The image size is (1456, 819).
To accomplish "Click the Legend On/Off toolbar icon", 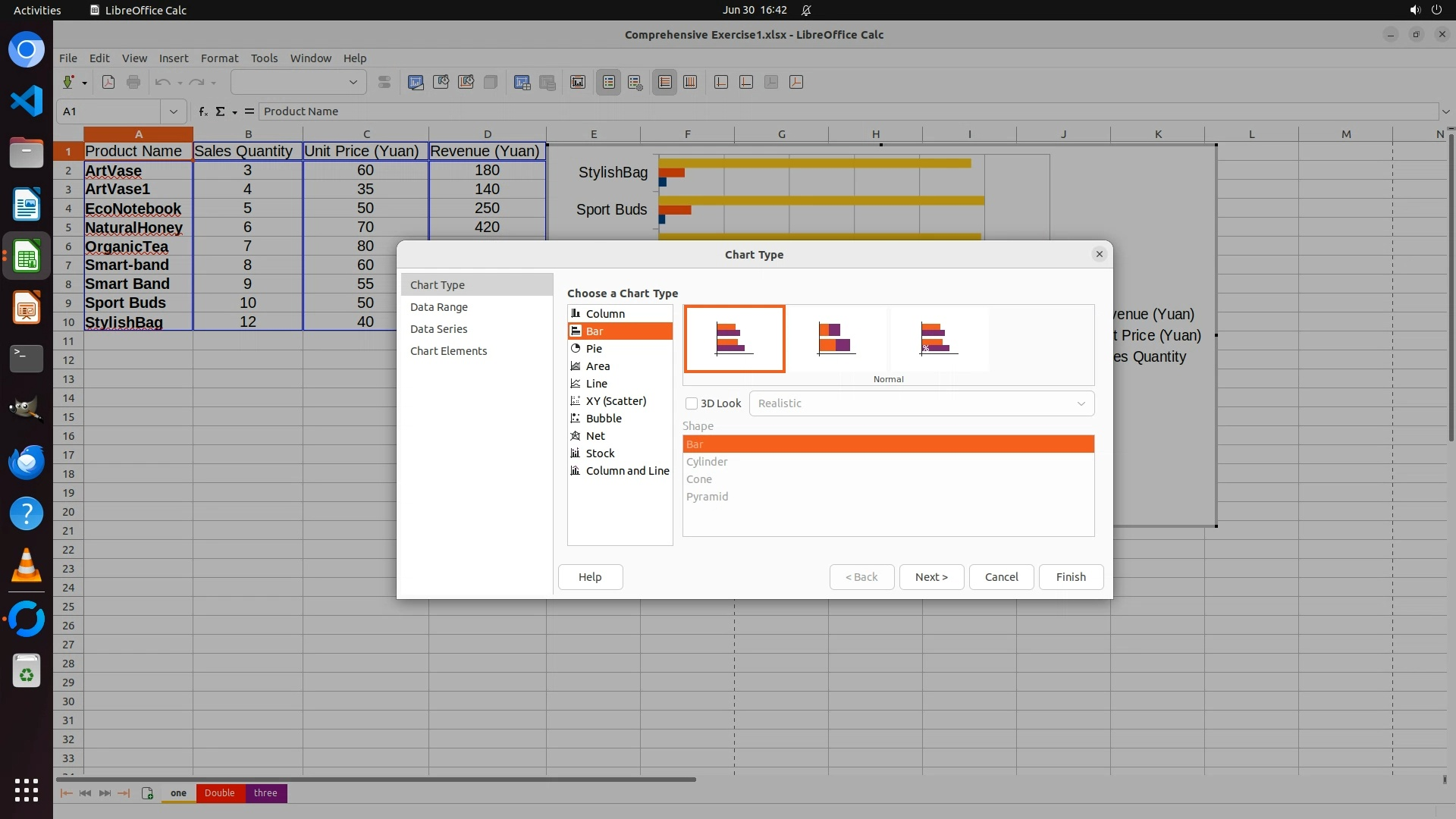I will [x=609, y=83].
